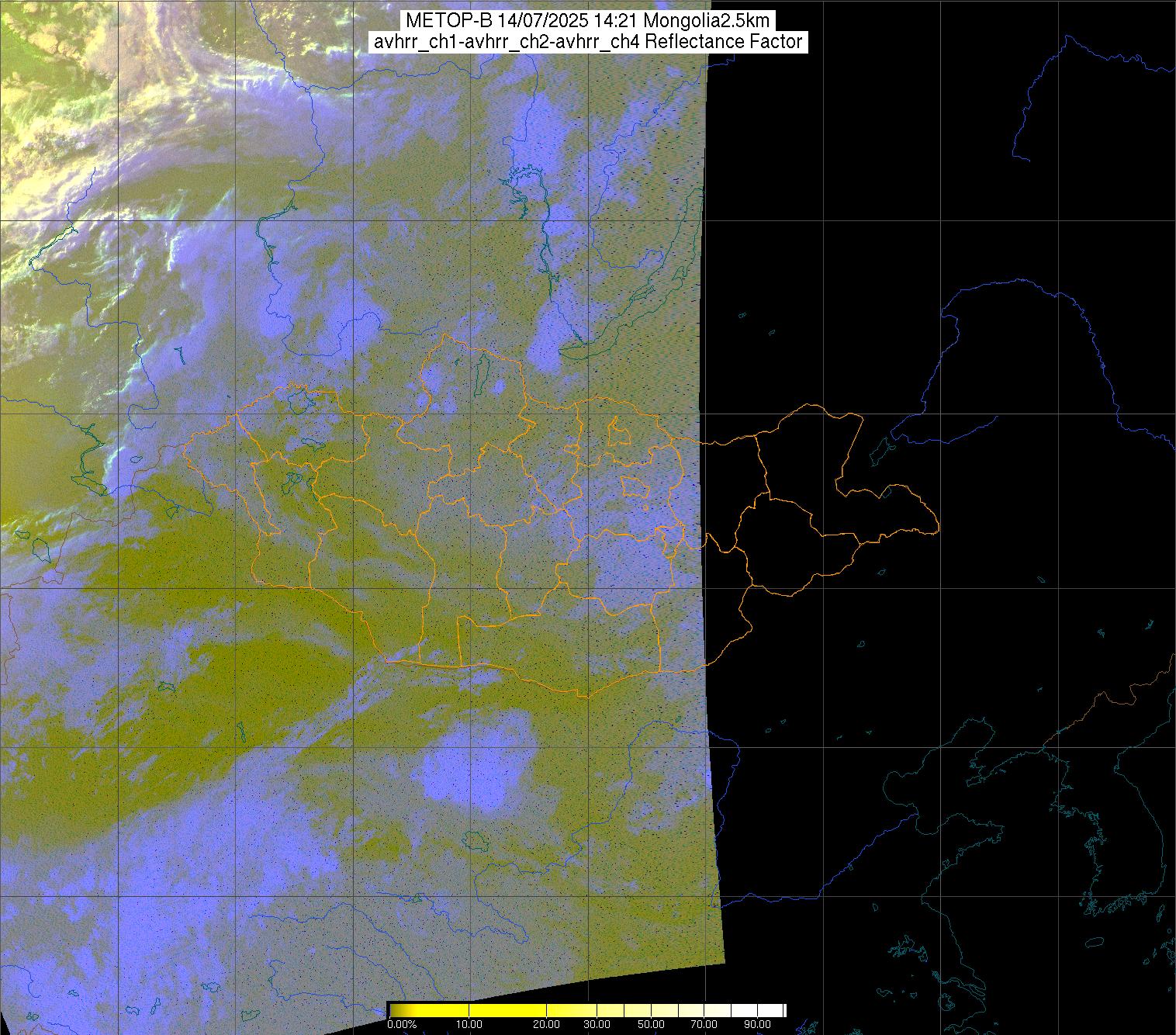Click the "10.00" scale label

pos(469,1024)
